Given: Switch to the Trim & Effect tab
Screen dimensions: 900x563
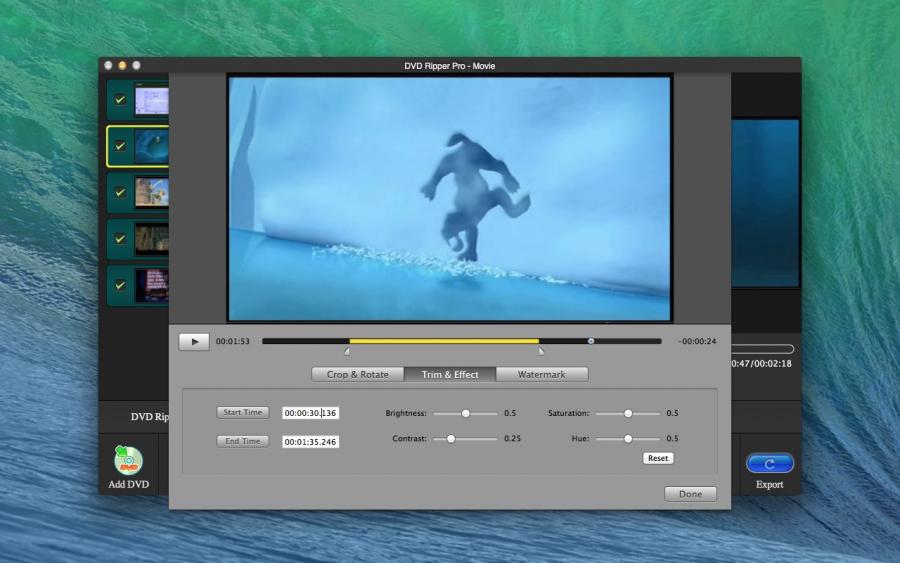Looking at the screenshot, I should [x=450, y=374].
